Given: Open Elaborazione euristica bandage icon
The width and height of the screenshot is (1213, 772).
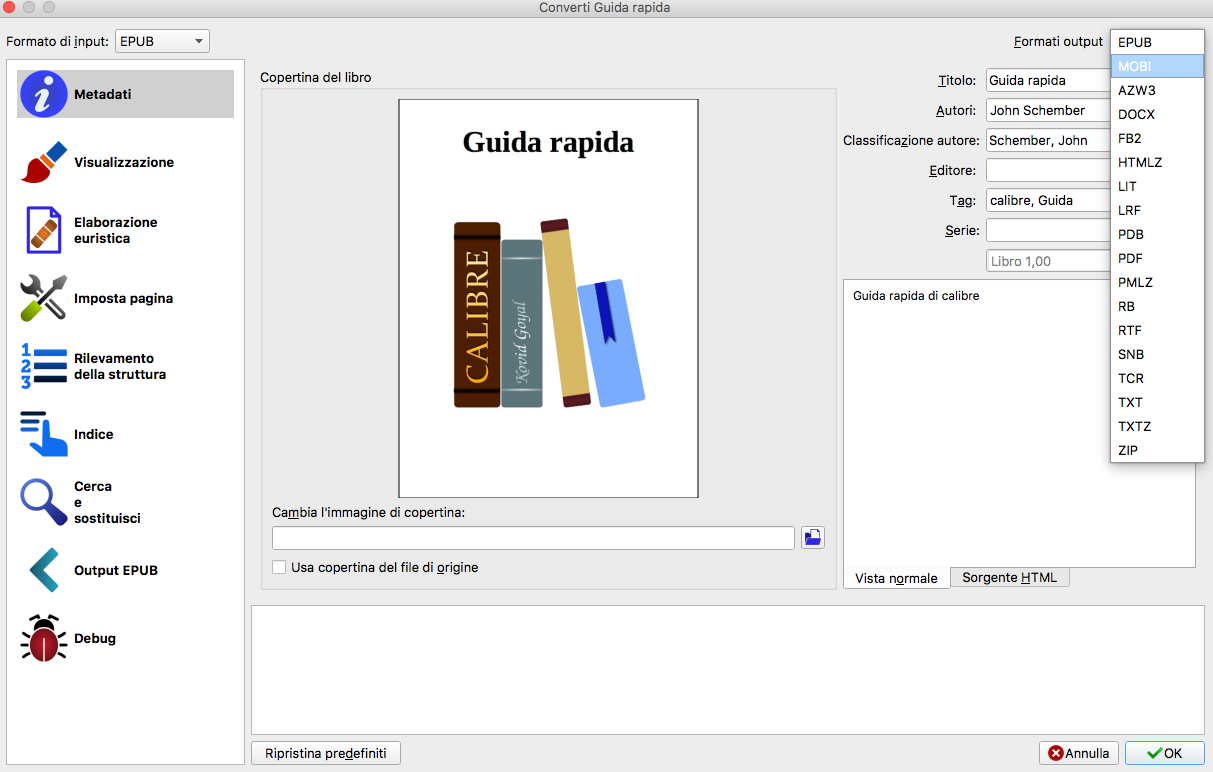Looking at the screenshot, I should [x=44, y=230].
